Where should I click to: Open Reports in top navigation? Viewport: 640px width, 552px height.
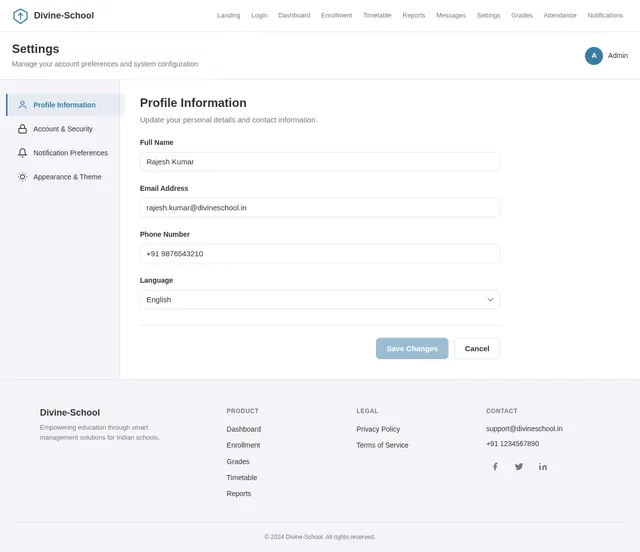point(413,16)
